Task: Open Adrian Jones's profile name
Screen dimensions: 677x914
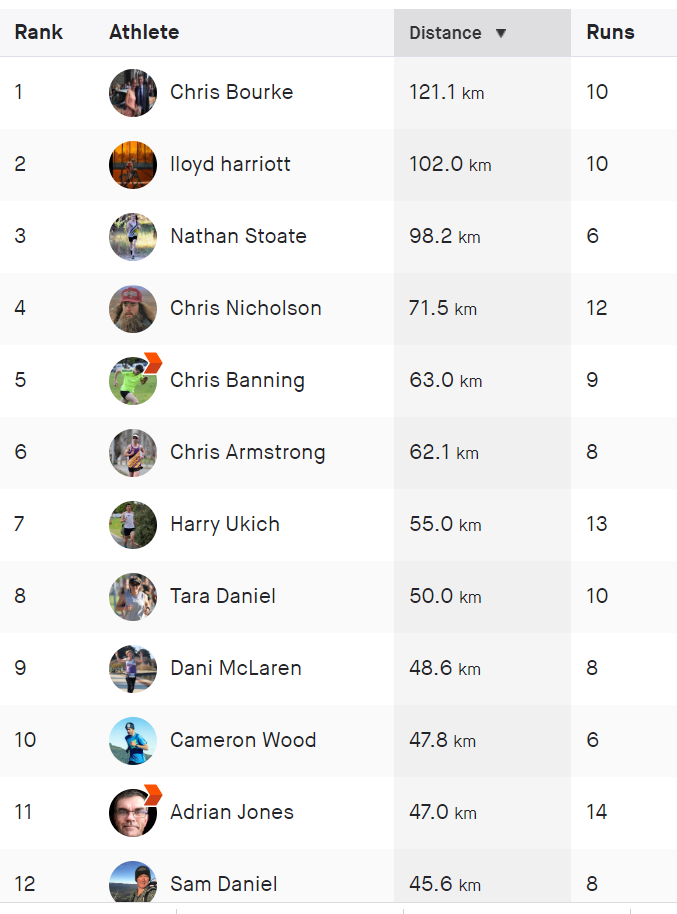Action: 231,812
